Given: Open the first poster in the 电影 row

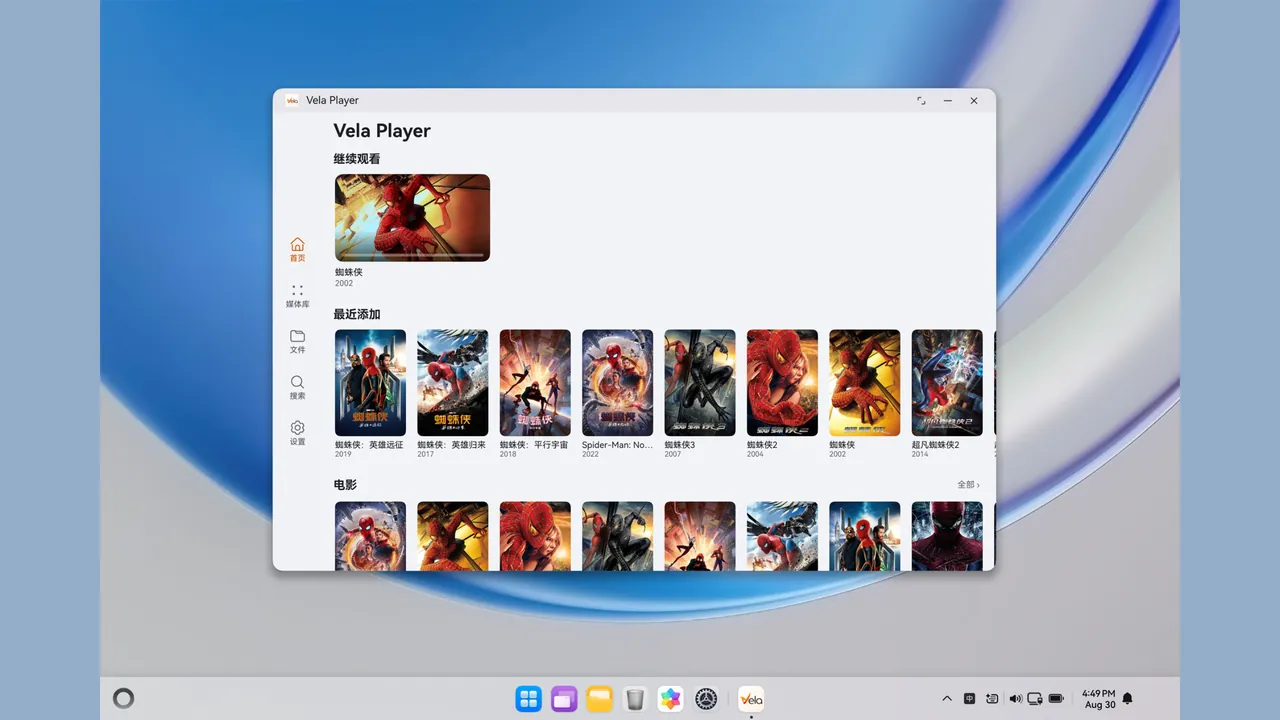Looking at the screenshot, I should coord(370,536).
